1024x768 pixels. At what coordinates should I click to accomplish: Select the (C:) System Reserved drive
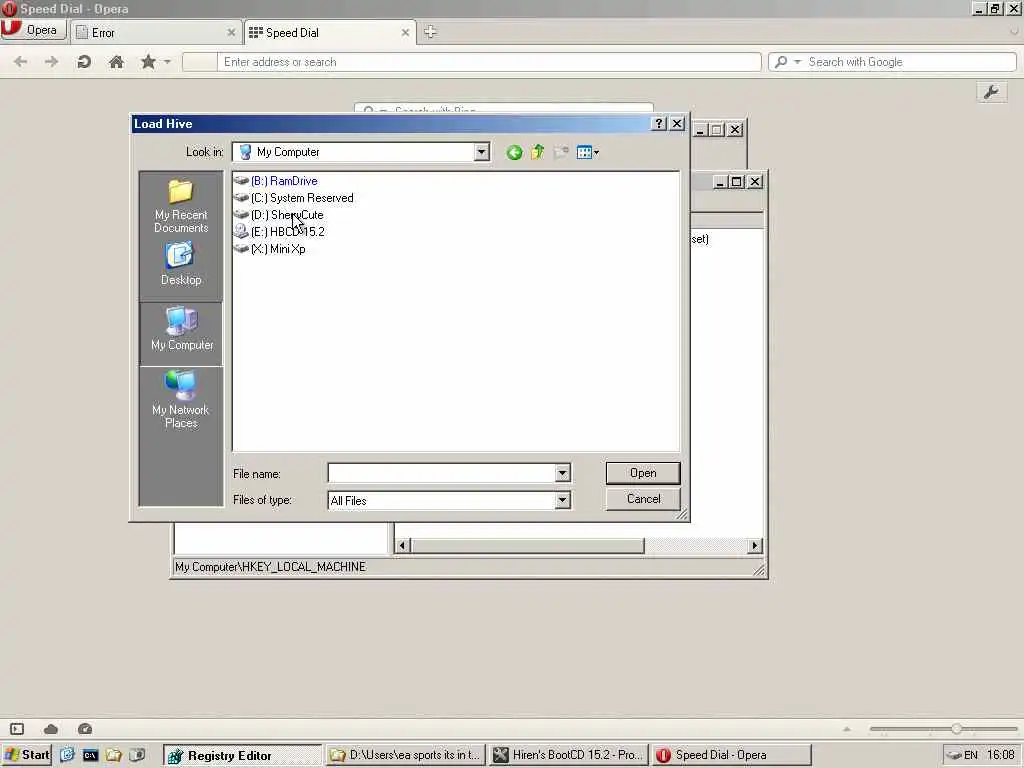(x=302, y=198)
